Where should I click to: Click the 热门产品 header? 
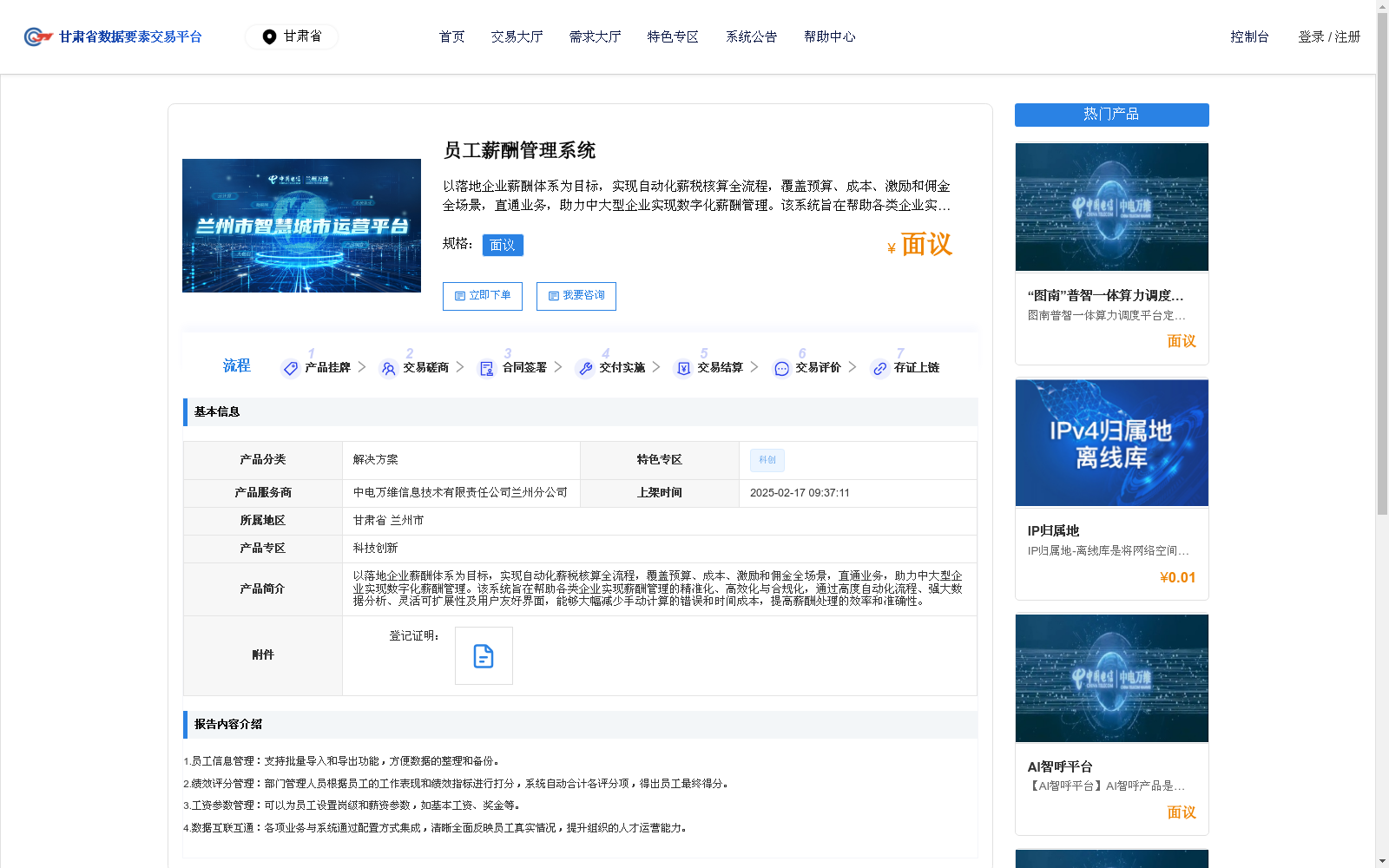(1111, 115)
